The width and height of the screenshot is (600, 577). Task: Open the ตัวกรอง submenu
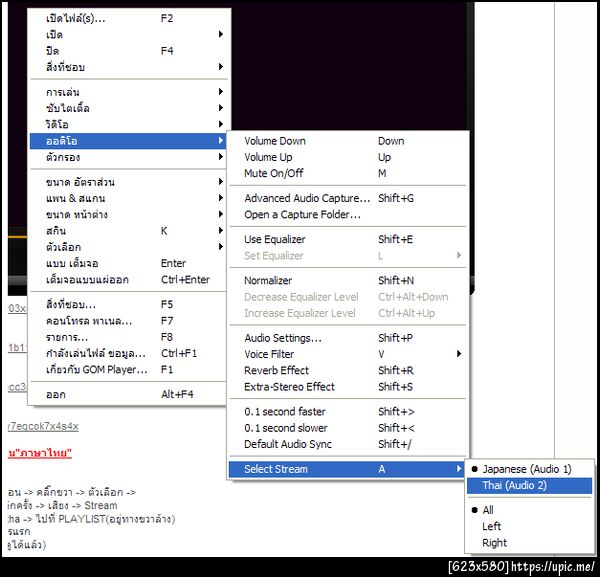tap(128, 157)
